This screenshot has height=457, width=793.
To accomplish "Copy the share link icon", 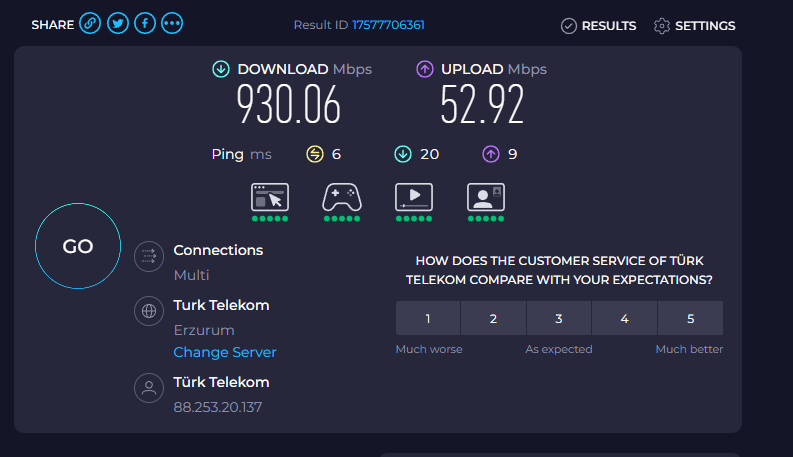I will tap(91, 25).
